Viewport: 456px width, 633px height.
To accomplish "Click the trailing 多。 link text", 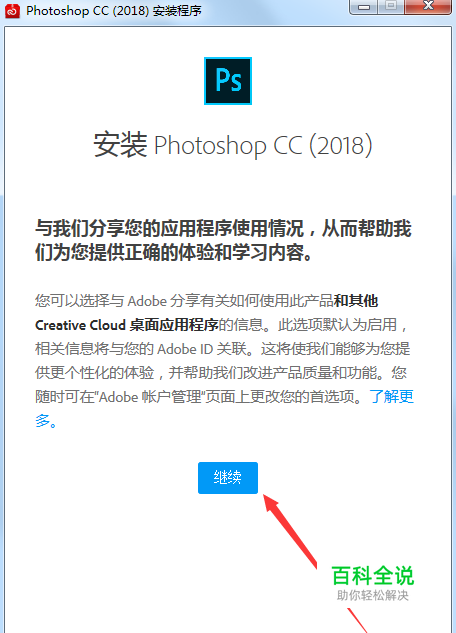I will click(x=46, y=421).
